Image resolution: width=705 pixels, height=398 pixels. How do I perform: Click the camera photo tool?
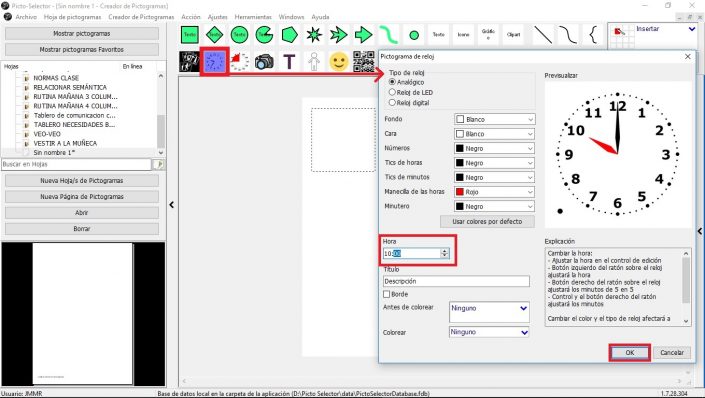click(x=264, y=62)
